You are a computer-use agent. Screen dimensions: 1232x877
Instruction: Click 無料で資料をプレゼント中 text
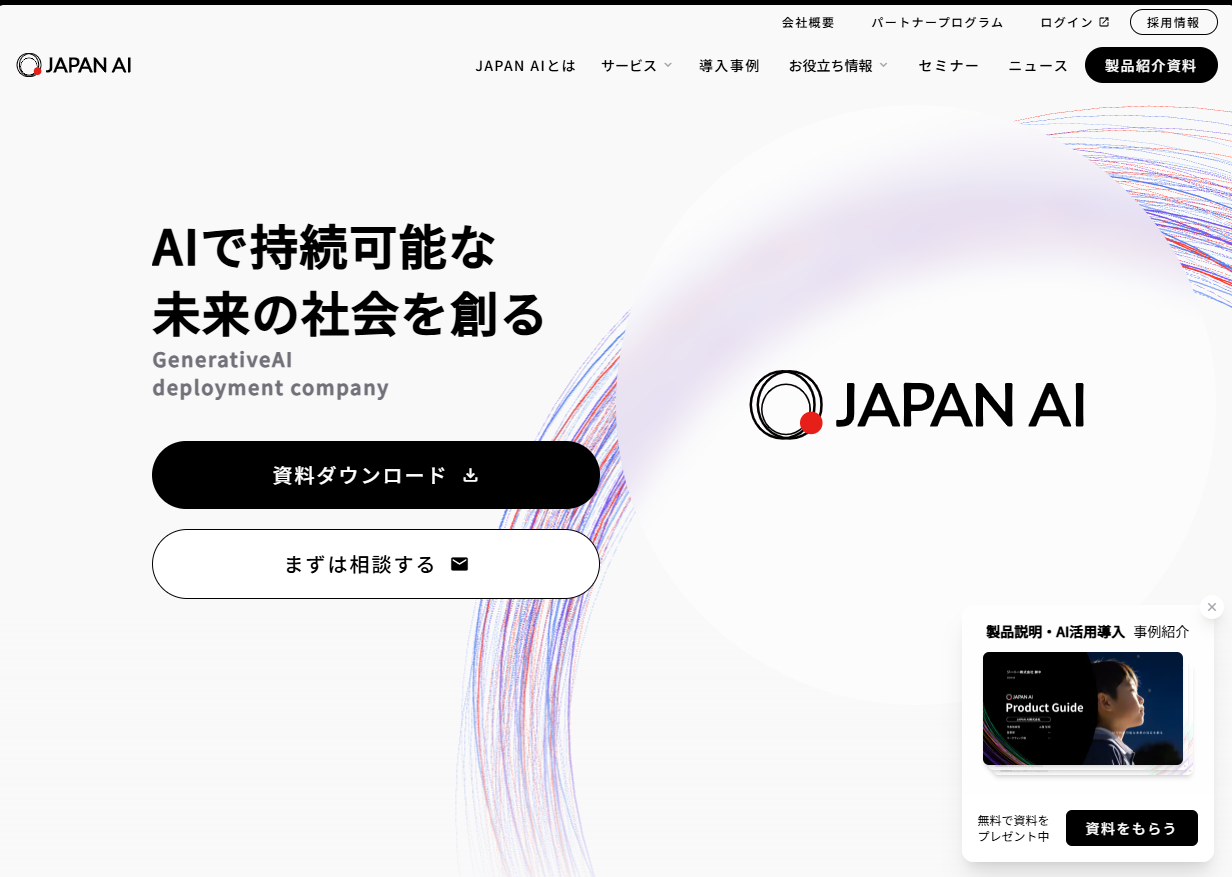1013,828
